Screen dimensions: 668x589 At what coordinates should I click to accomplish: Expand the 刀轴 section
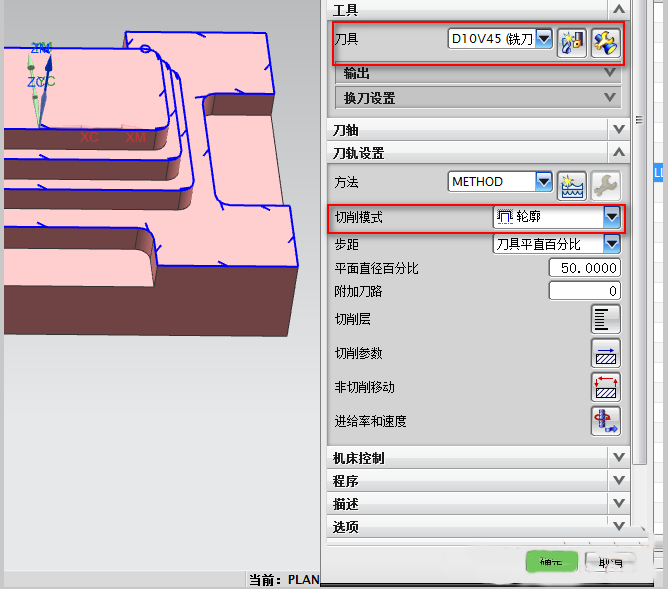[x=618, y=130]
